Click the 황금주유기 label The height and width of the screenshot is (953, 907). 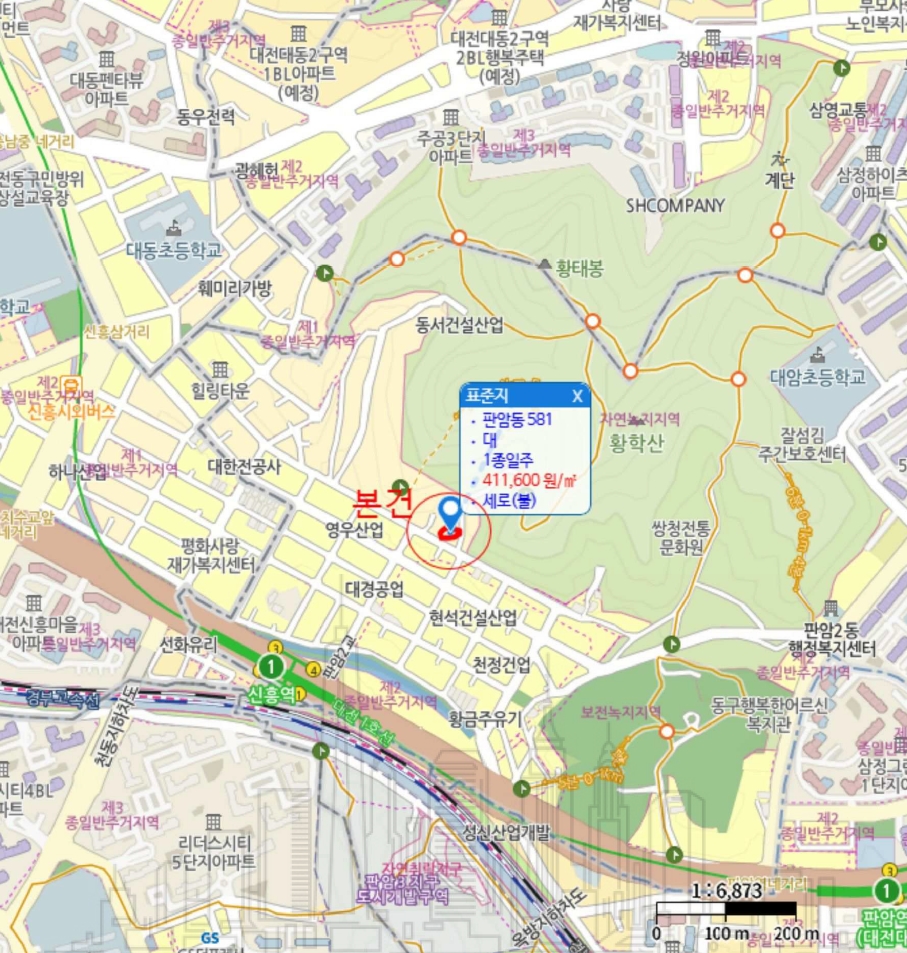pyautogui.click(x=485, y=720)
